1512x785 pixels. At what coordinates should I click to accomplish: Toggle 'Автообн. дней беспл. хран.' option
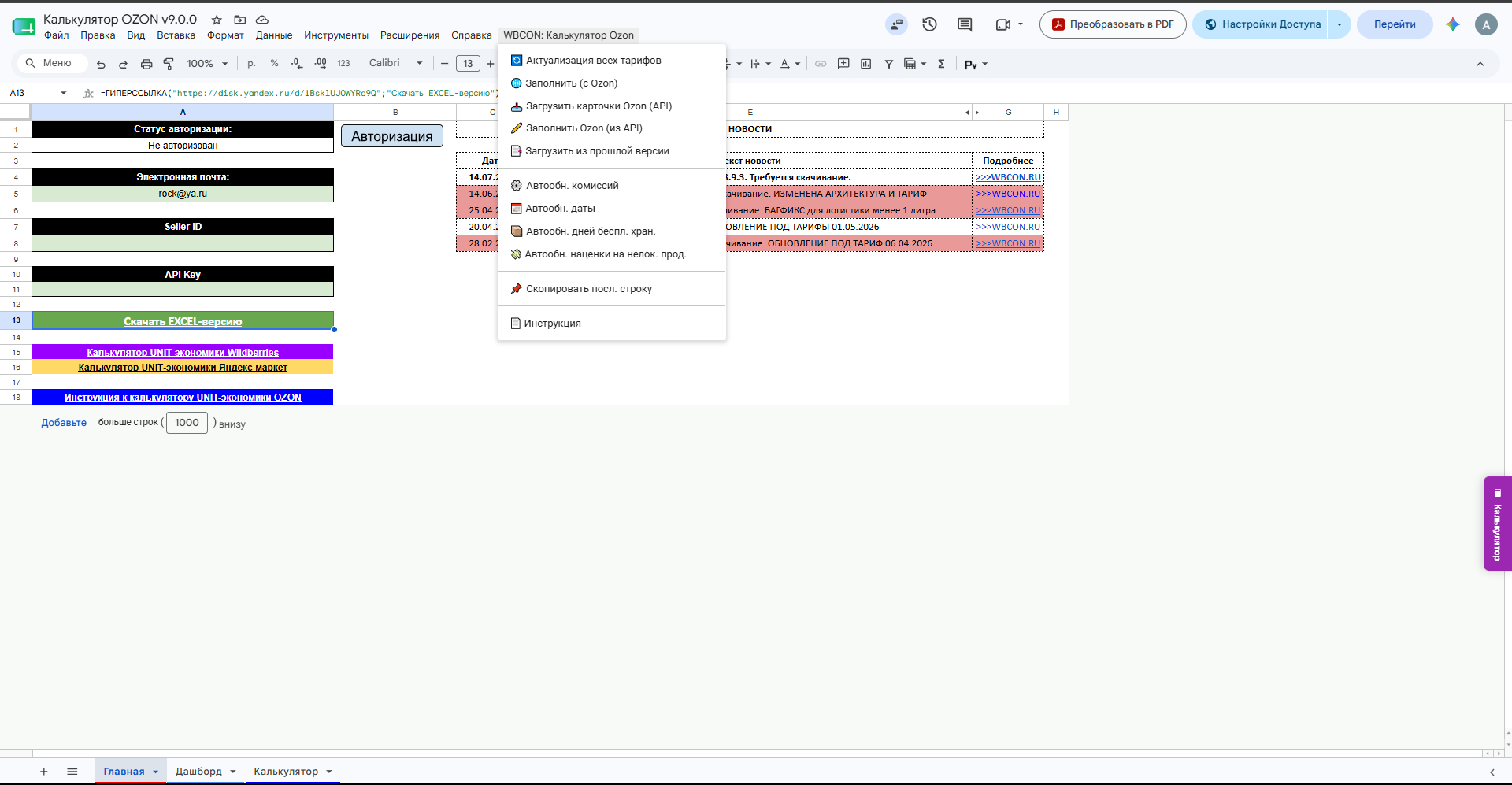pos(611,231)
